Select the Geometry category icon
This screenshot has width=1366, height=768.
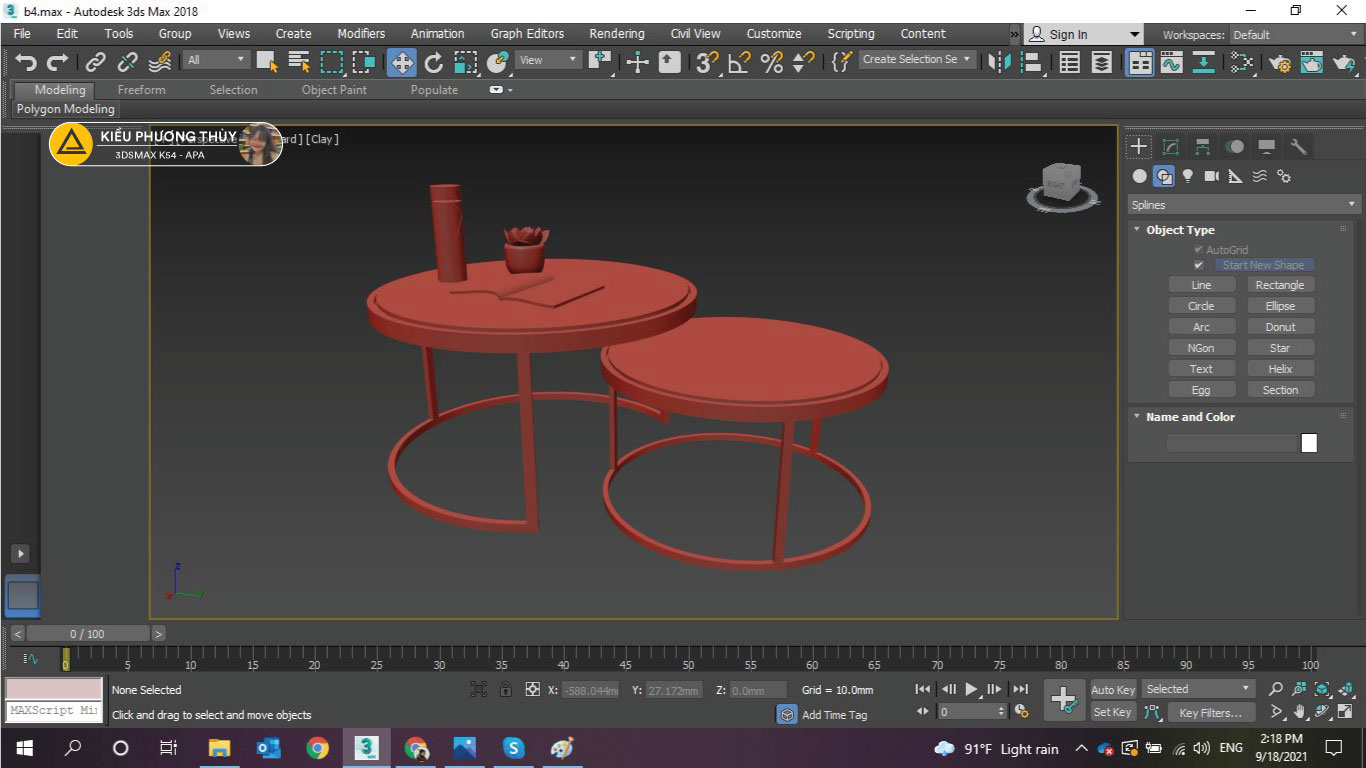[1140, 176]
